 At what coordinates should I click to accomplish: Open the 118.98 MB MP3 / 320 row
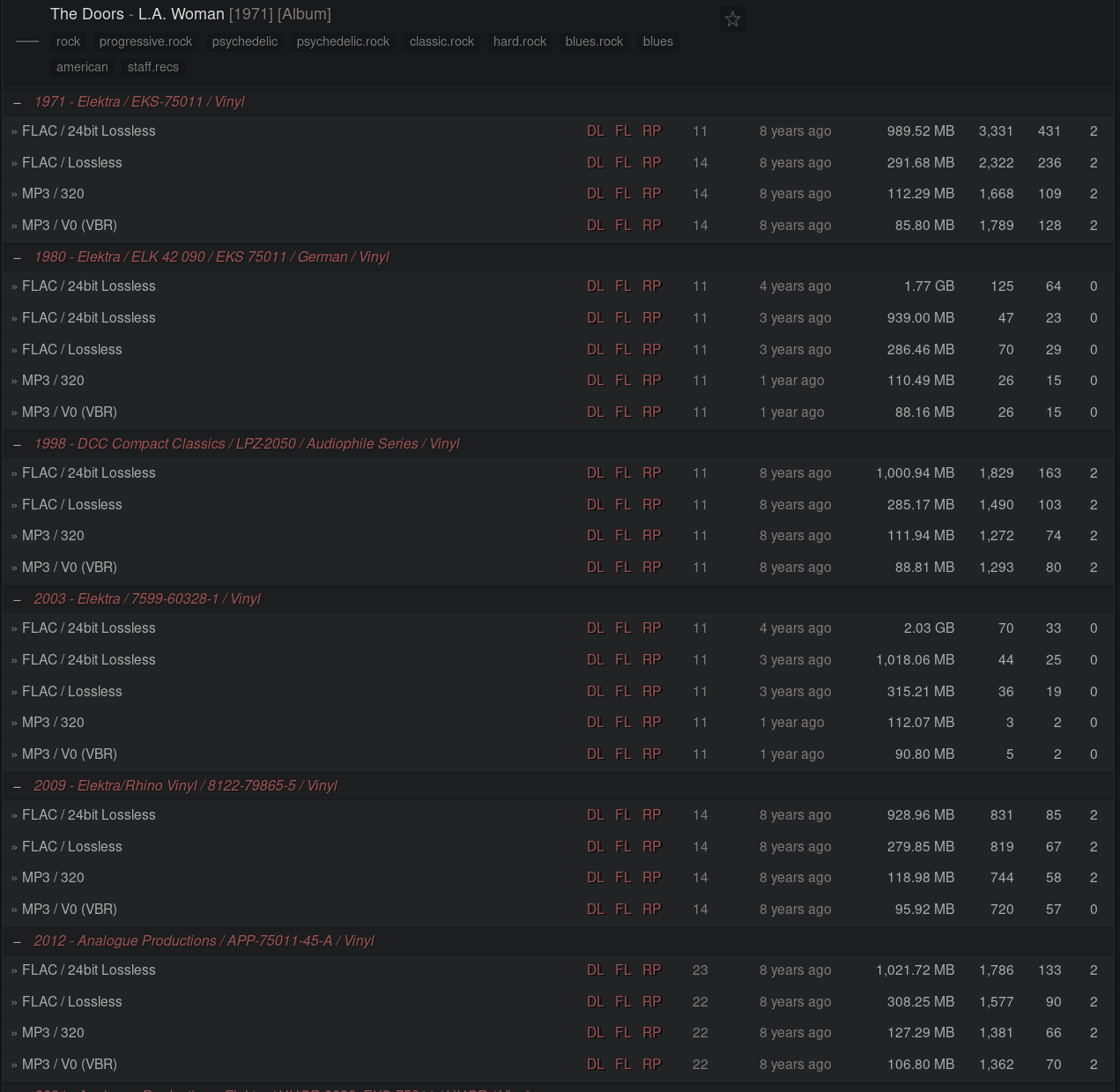[x=53, y=877]
